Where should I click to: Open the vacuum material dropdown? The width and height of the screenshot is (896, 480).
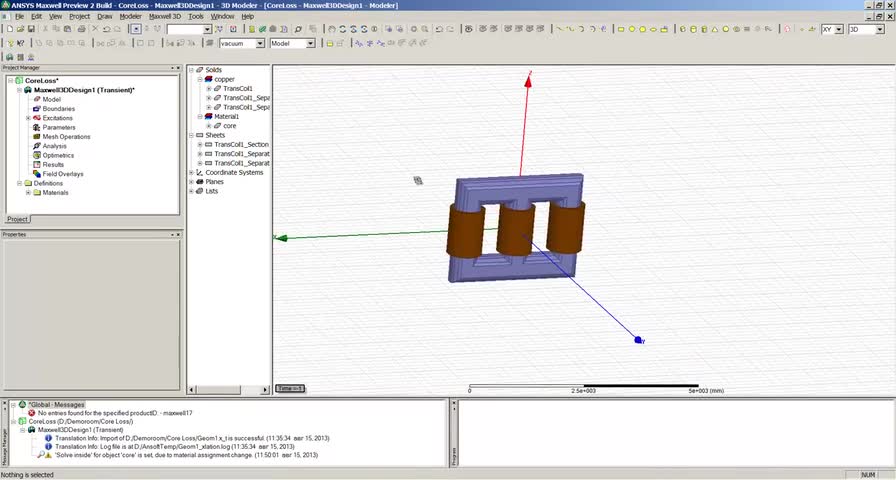click(260, 43)
